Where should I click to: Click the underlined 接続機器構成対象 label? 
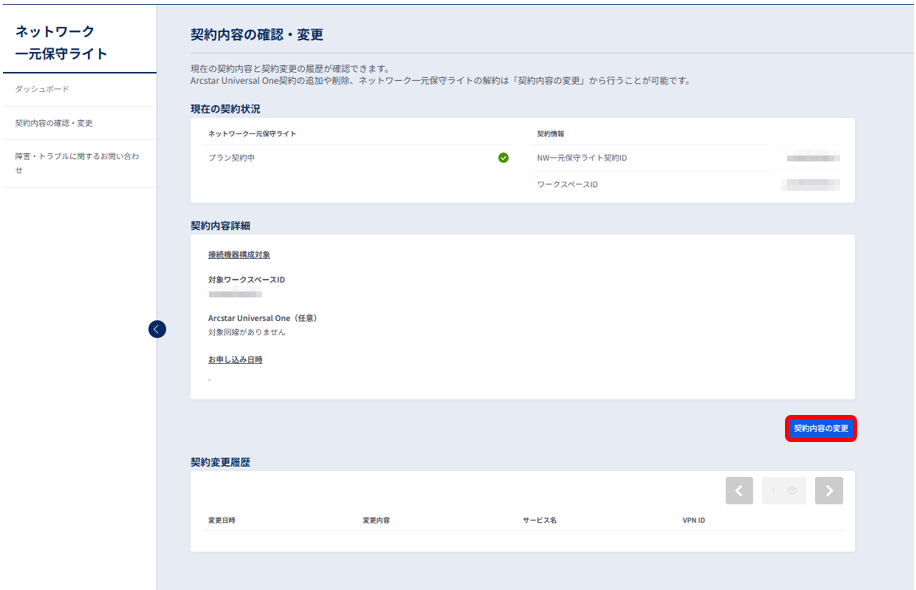tap(239, 255)
